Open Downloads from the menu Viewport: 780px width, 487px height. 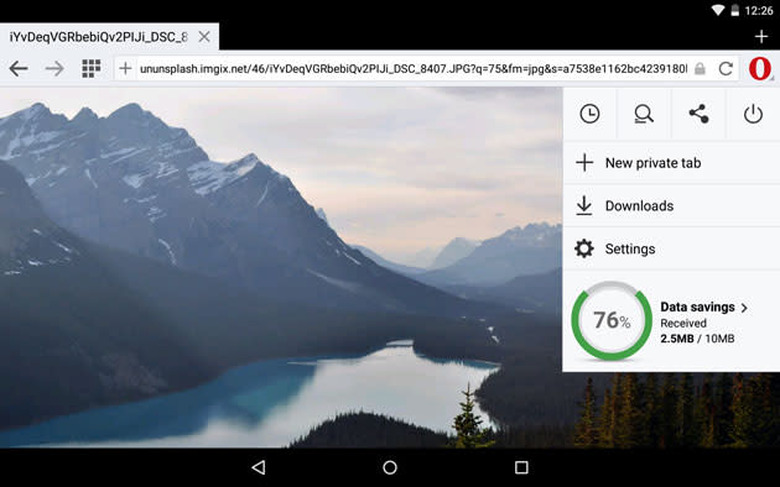click(x=638, y=206)
